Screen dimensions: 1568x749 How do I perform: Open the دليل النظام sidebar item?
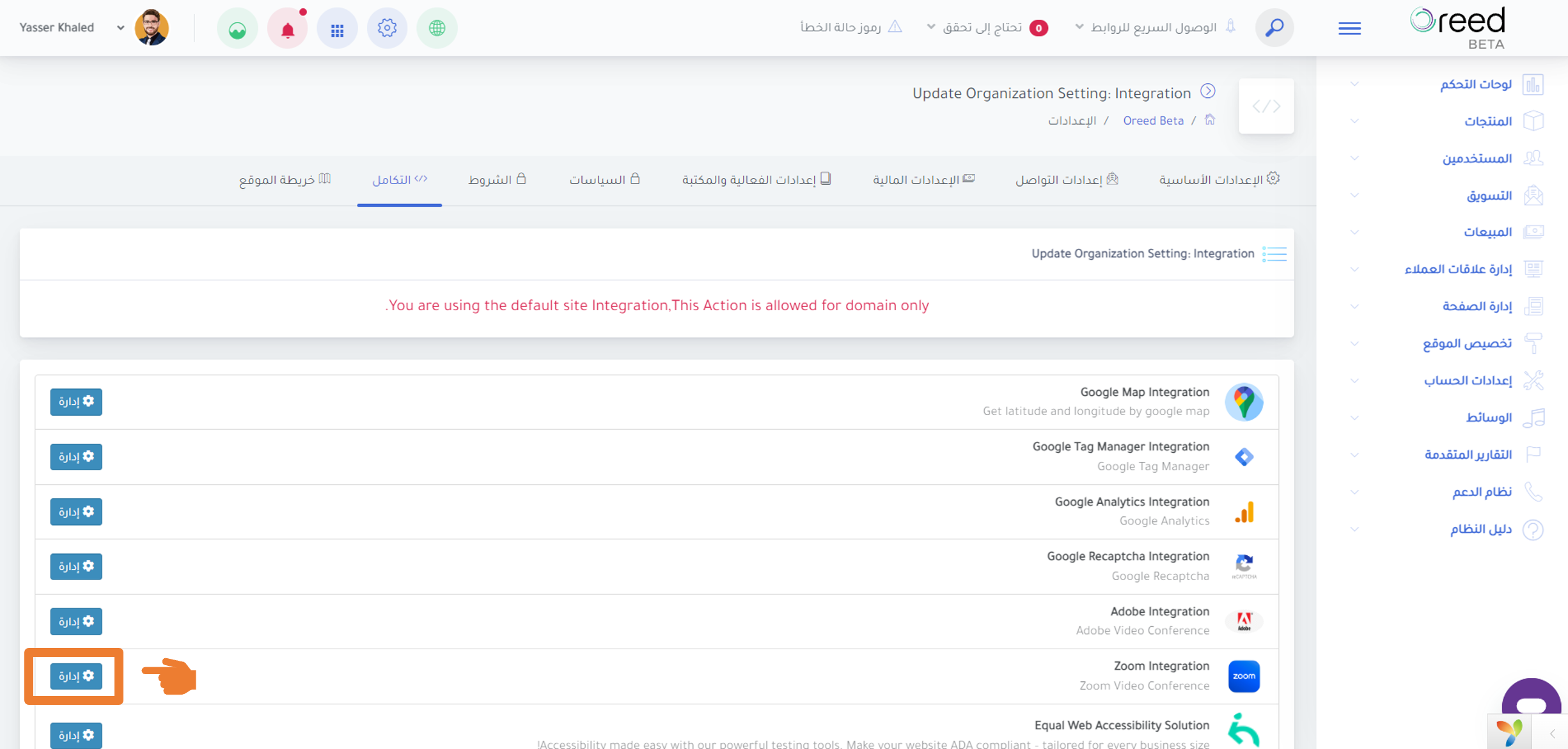pyautogui.click(x=1445, y=529)
